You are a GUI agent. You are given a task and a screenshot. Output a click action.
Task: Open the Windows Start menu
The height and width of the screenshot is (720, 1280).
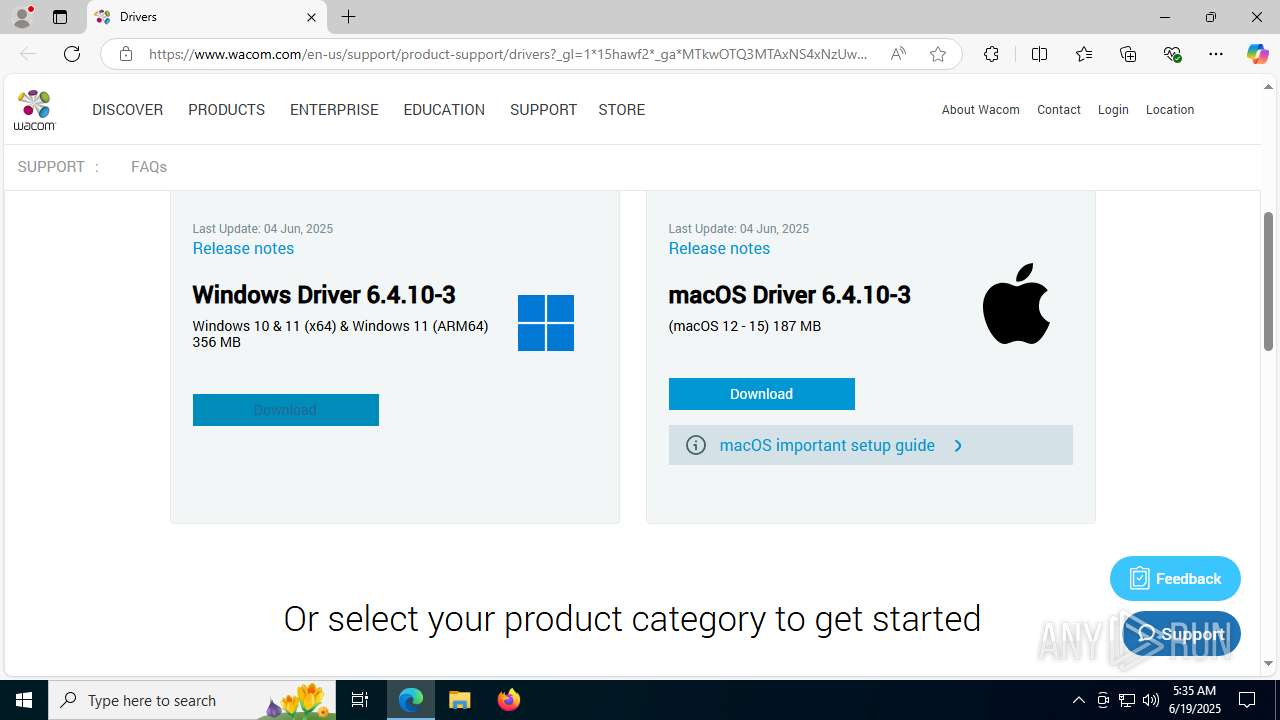(24, 700)
